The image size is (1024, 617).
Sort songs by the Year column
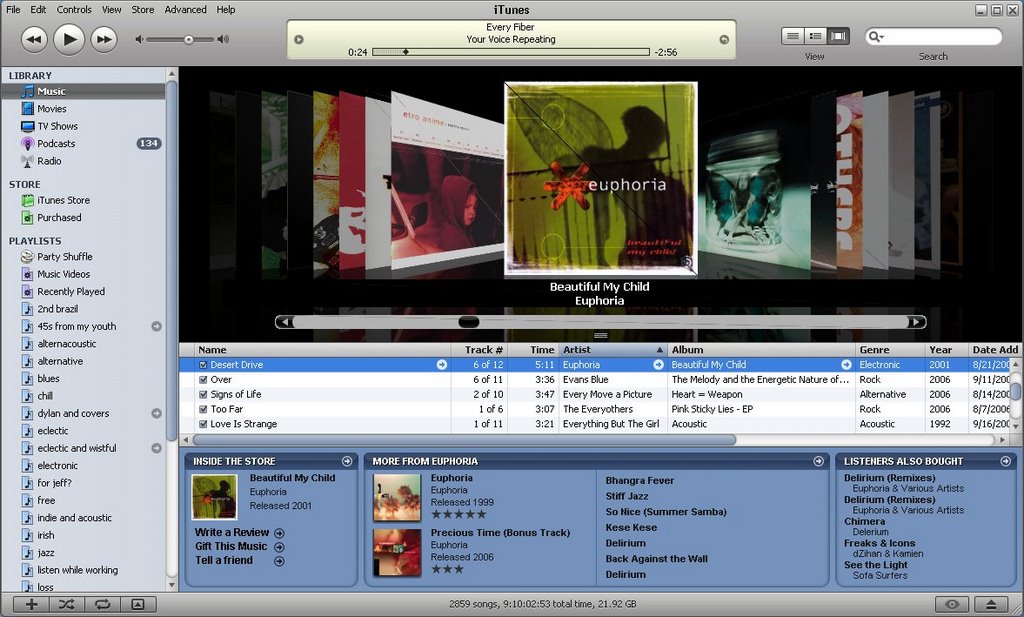947,350
